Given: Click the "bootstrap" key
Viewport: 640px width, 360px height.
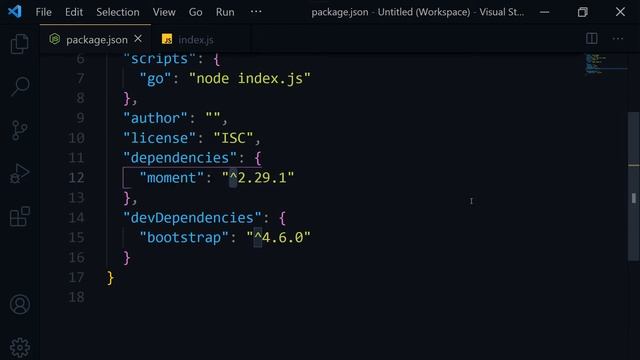Looking at the screenshot, I should click(184, 238).
